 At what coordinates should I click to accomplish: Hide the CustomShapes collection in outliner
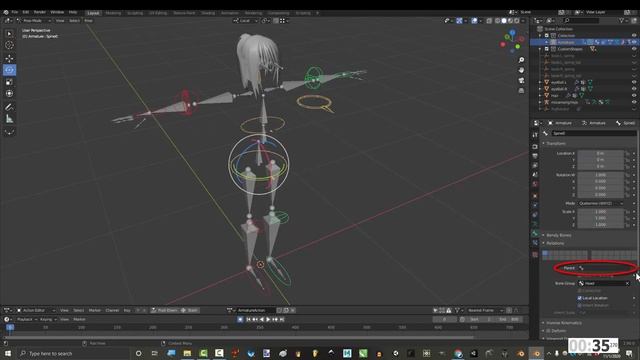[634, 49]
